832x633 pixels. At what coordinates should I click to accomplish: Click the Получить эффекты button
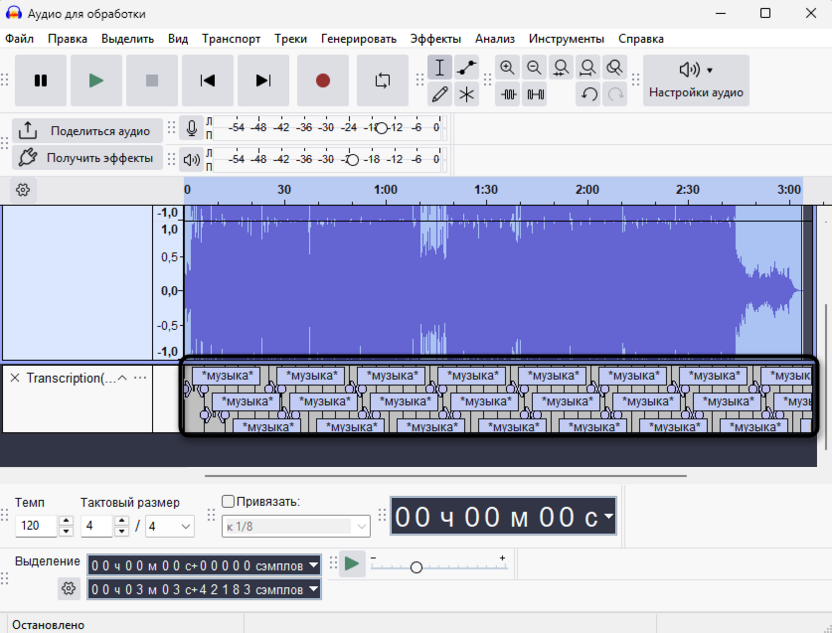(x=88, y=158)
